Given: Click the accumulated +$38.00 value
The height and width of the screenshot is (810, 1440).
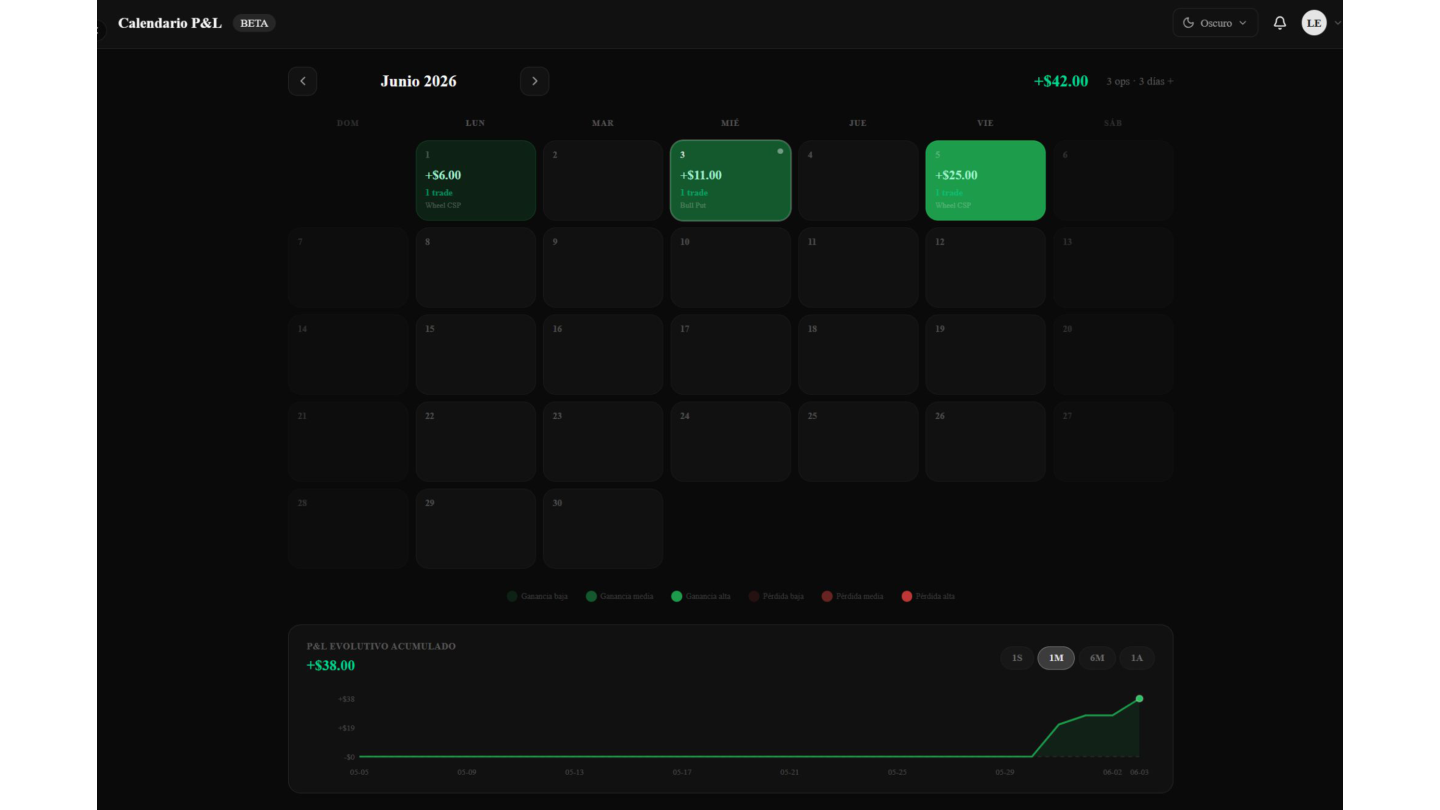Looking at the screenshot, I should (x=331, y=666).
